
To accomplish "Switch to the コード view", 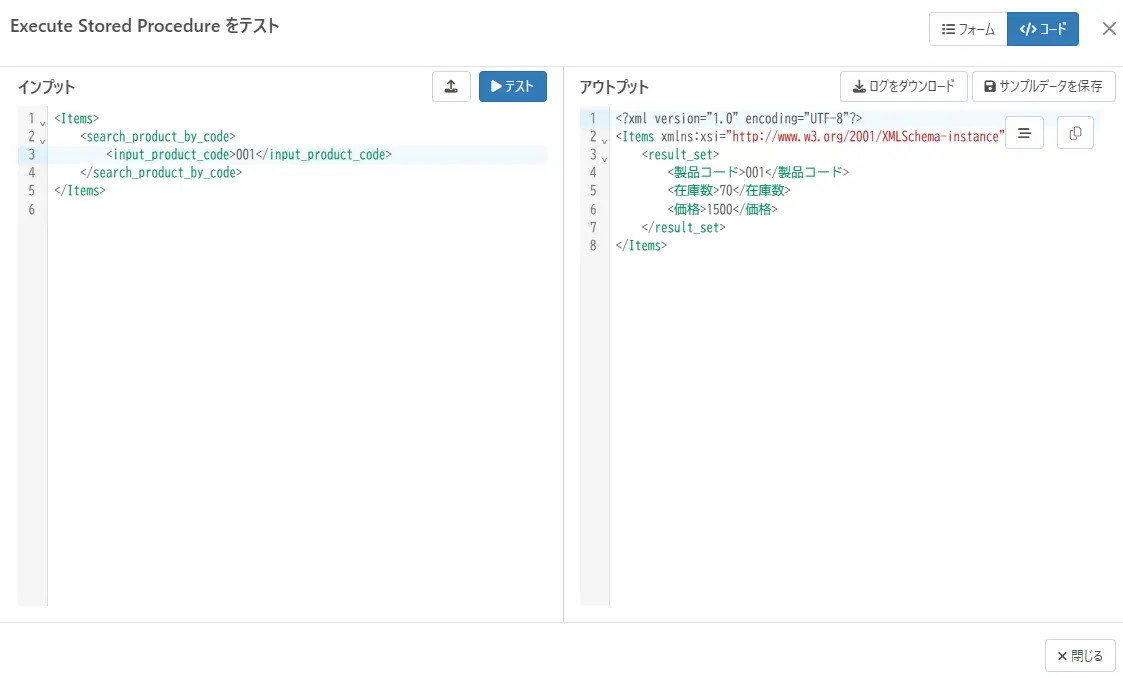I will tap(1043, 30).
